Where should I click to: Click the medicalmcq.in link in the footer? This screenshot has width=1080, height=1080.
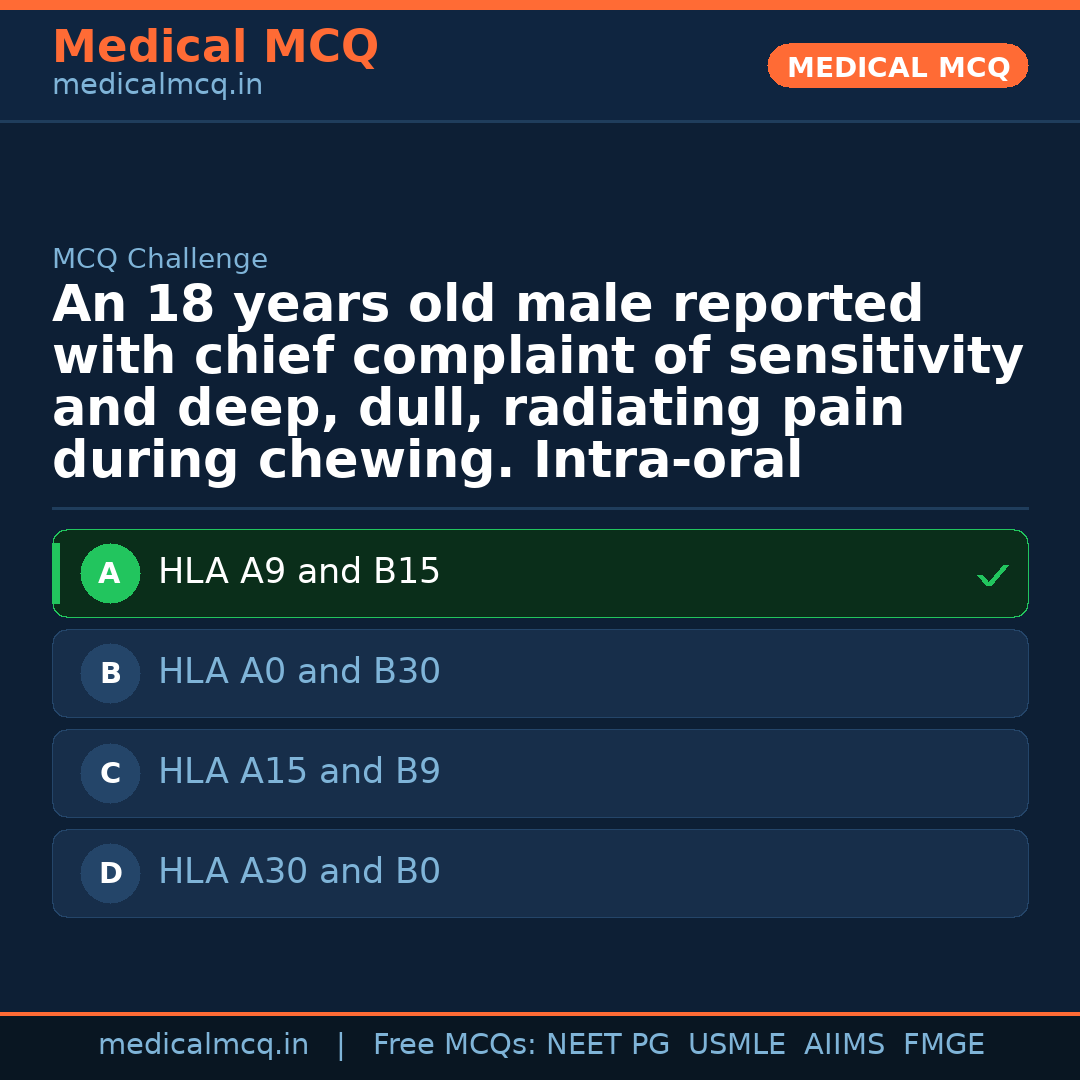tap(203, 1044)
